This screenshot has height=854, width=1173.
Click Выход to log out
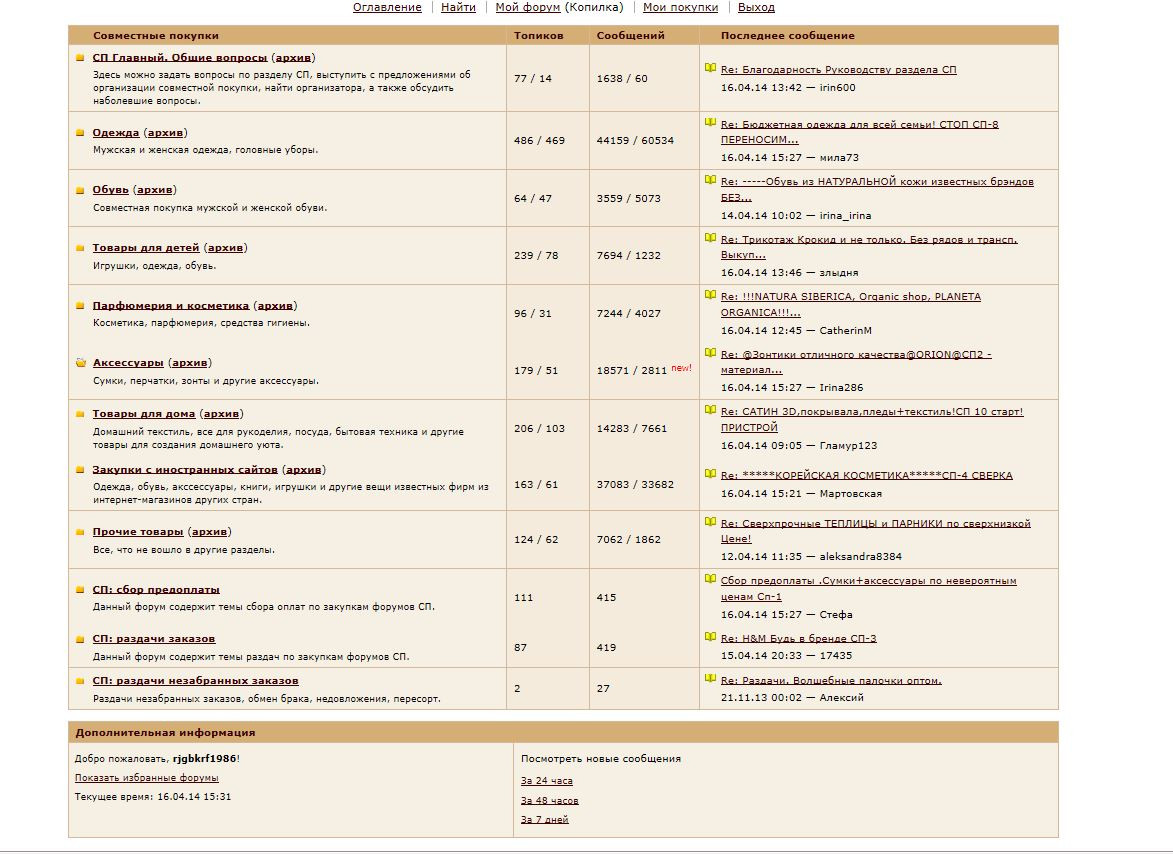[756, 7]
